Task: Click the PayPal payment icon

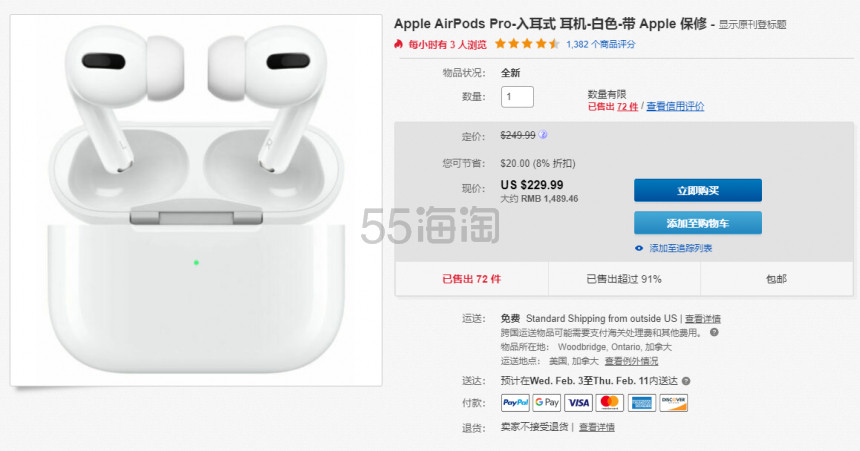Action: click(x=515, y=403)
